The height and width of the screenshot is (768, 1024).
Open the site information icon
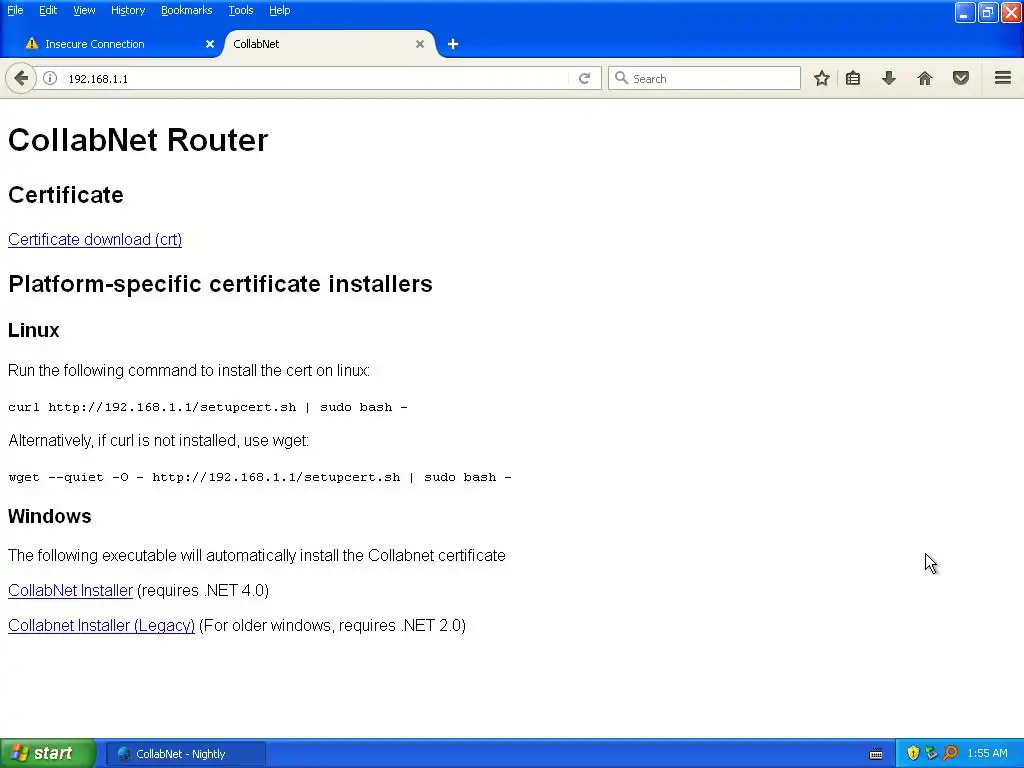point(50,78)
